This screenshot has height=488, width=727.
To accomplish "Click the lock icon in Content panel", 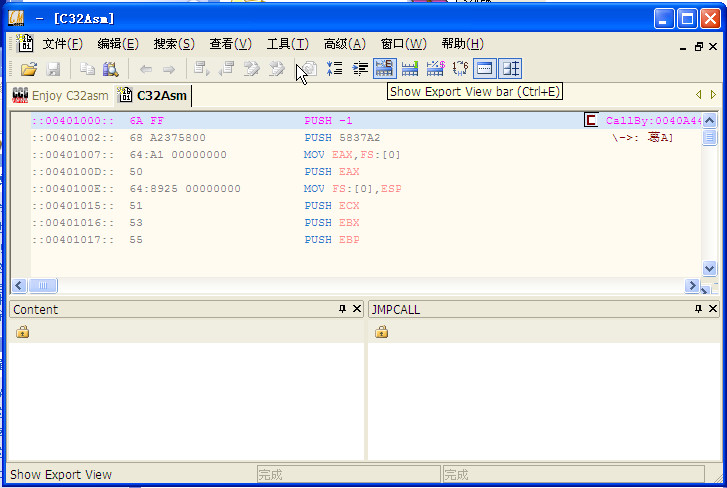I will [x=22, y=332].
